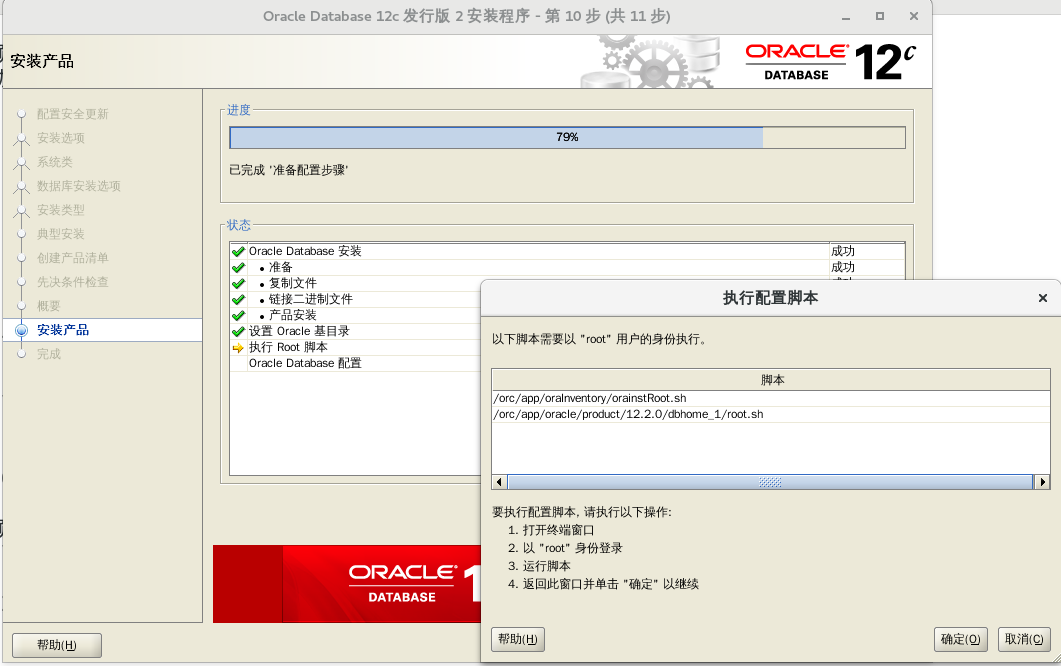
Task: Select the 系统类 step in sidebar
Action: [55, 162]
